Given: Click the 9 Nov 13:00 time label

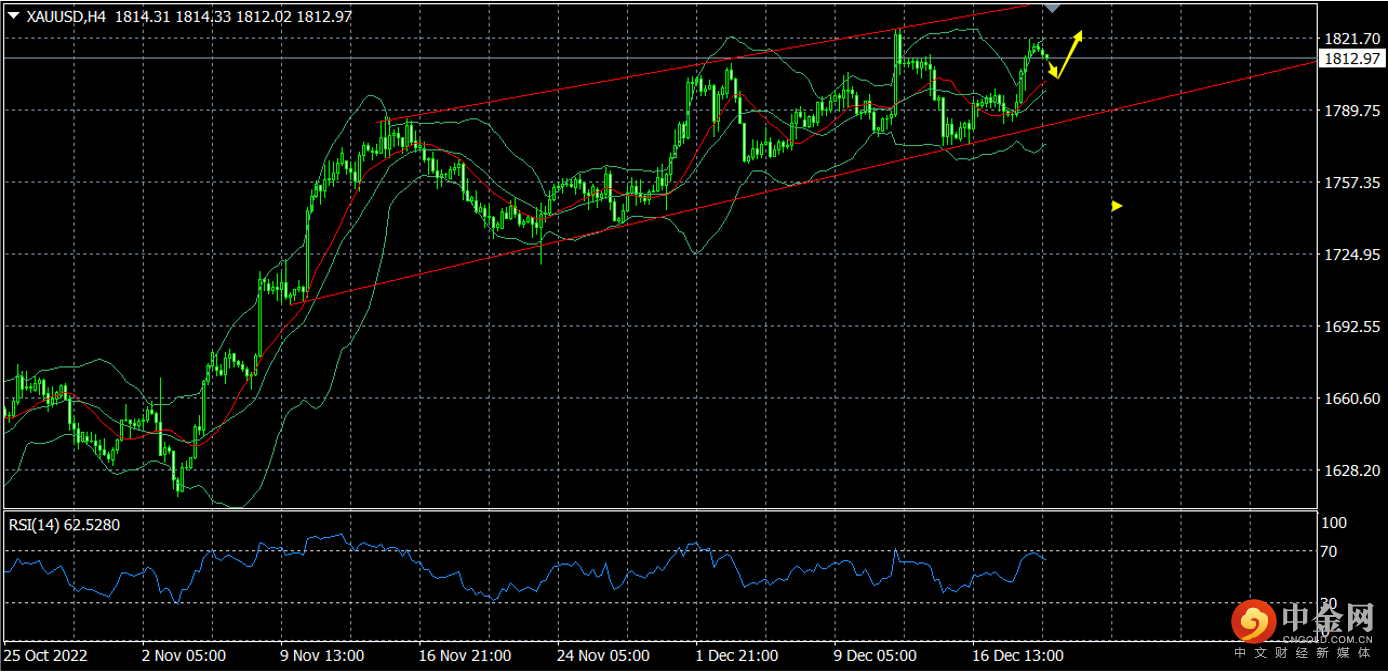Looking at the screenshot, I should click(323, 656).
